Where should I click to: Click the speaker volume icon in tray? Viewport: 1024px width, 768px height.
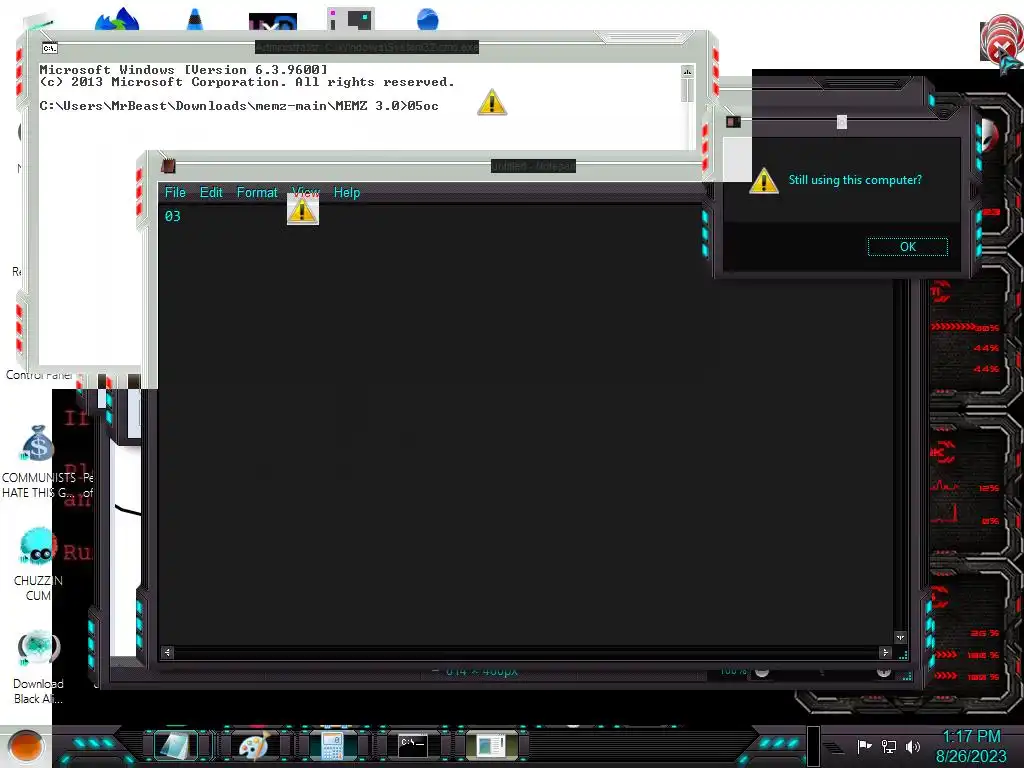913,746
